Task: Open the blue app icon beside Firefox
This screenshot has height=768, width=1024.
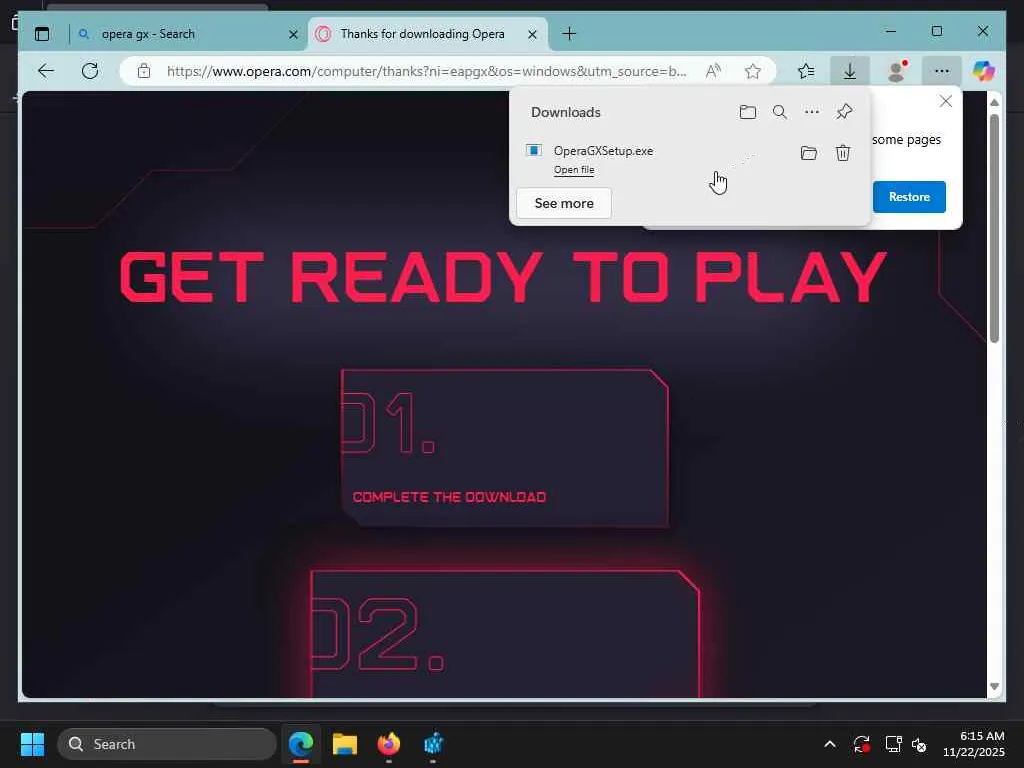Action: pyautogui.click(x=433, y=744)
